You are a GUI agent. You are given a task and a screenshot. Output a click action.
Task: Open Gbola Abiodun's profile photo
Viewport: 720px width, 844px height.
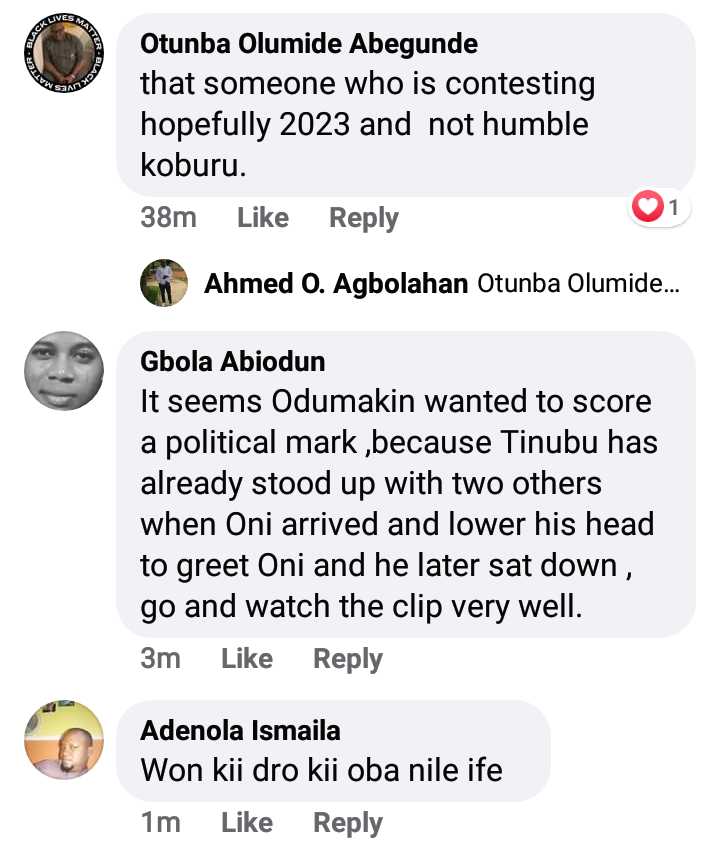pyautogui.click(x=63, y=370)
